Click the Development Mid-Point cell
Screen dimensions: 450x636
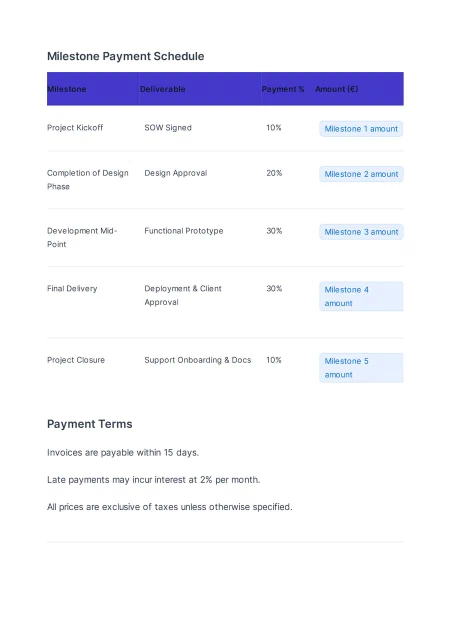click(x=82, y=237)
